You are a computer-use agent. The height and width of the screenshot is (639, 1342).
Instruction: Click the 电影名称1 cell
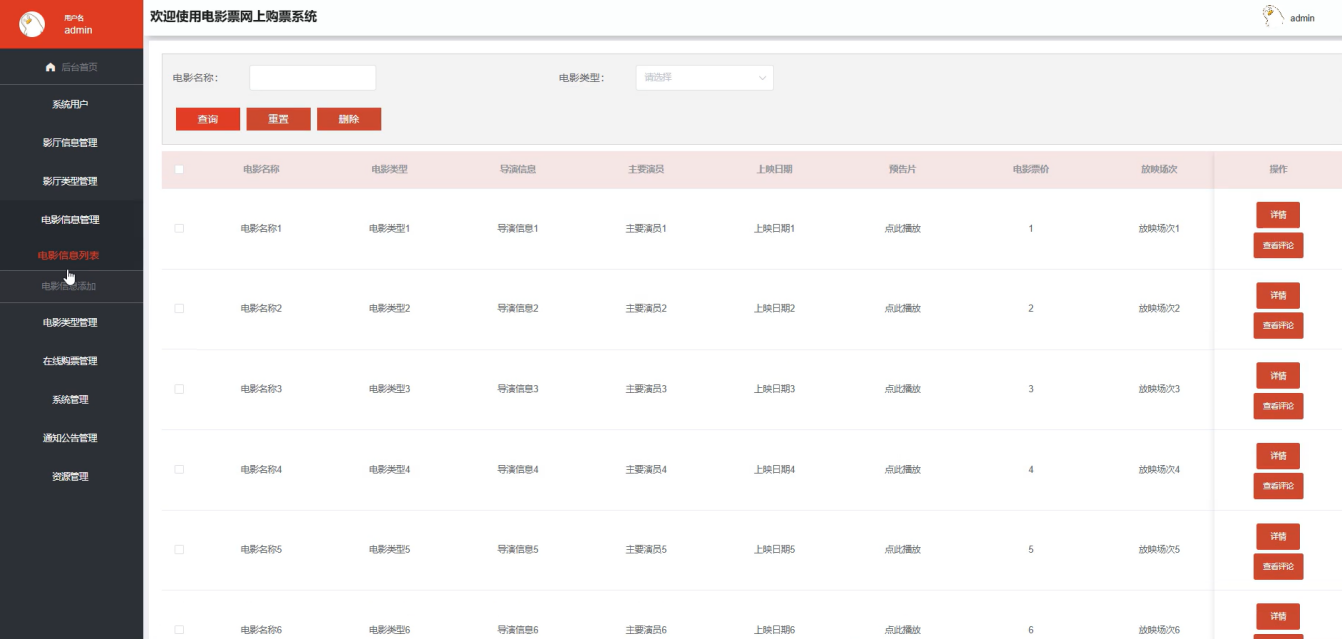261,229
